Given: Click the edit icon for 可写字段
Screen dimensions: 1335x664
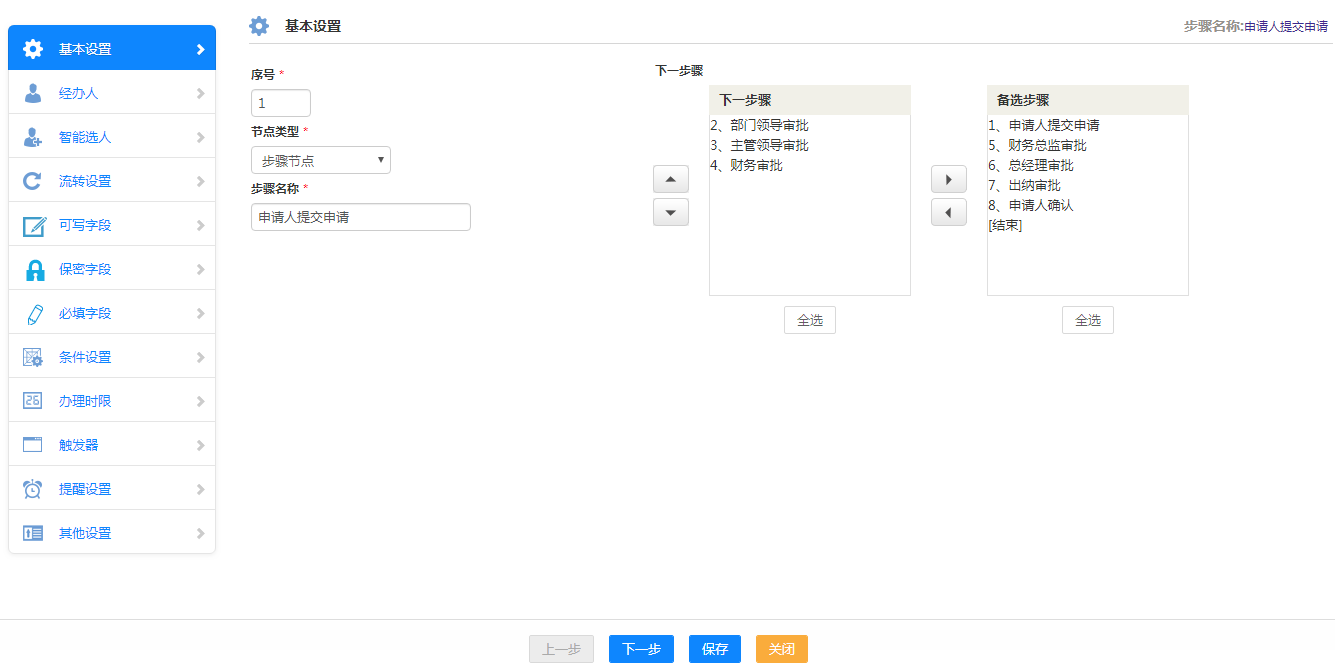Looking at the screenshot, I should 34,225.
